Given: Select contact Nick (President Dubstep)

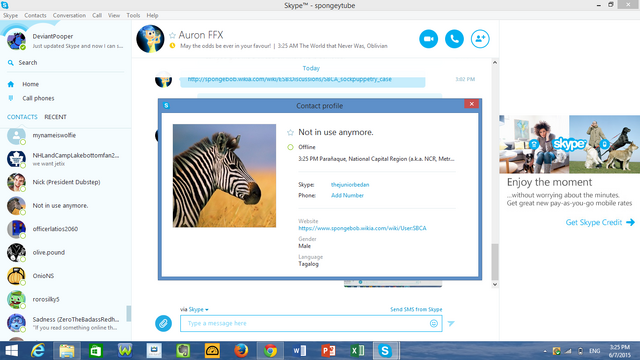Looking at the screenshot, I should 65,182.
